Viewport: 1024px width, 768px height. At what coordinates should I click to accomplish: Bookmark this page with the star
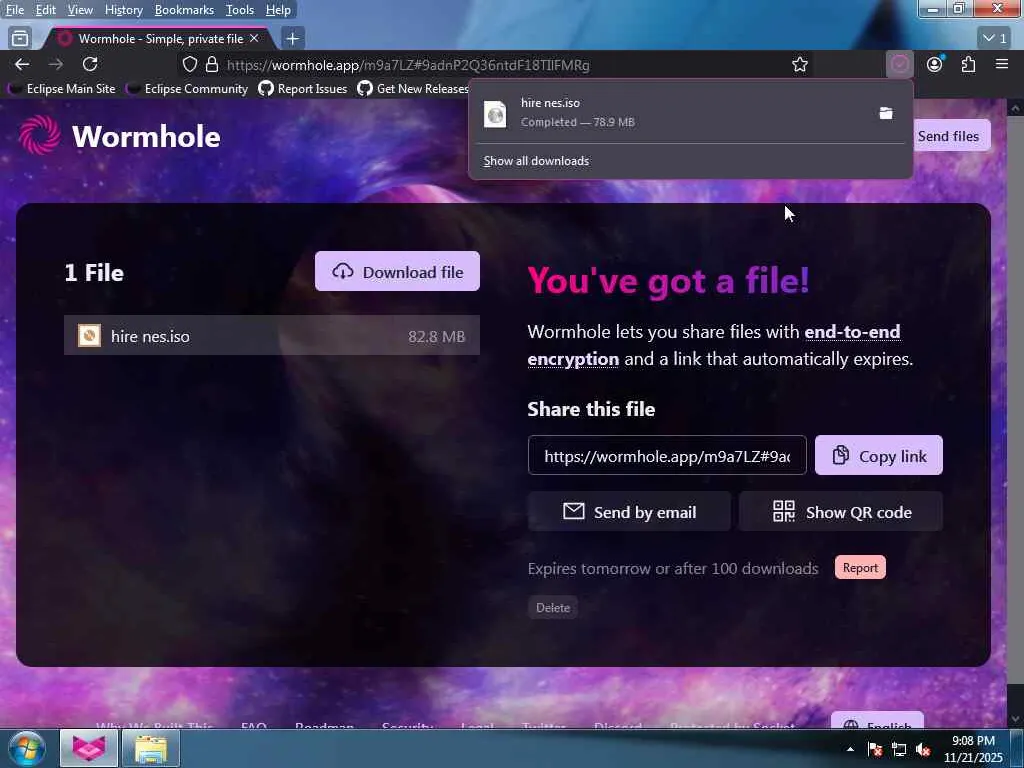pos(800,65)
